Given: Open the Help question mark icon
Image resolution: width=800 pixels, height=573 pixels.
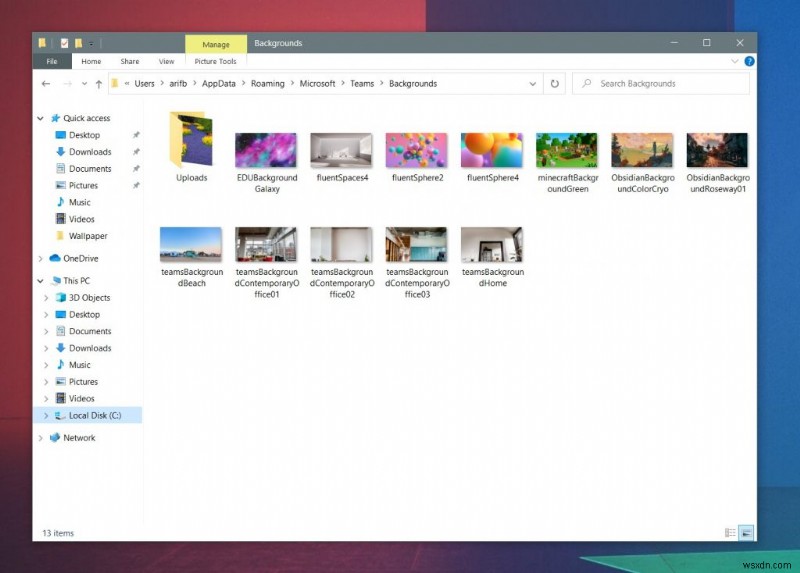Looking at the screenshot, I should coord(749,61).
